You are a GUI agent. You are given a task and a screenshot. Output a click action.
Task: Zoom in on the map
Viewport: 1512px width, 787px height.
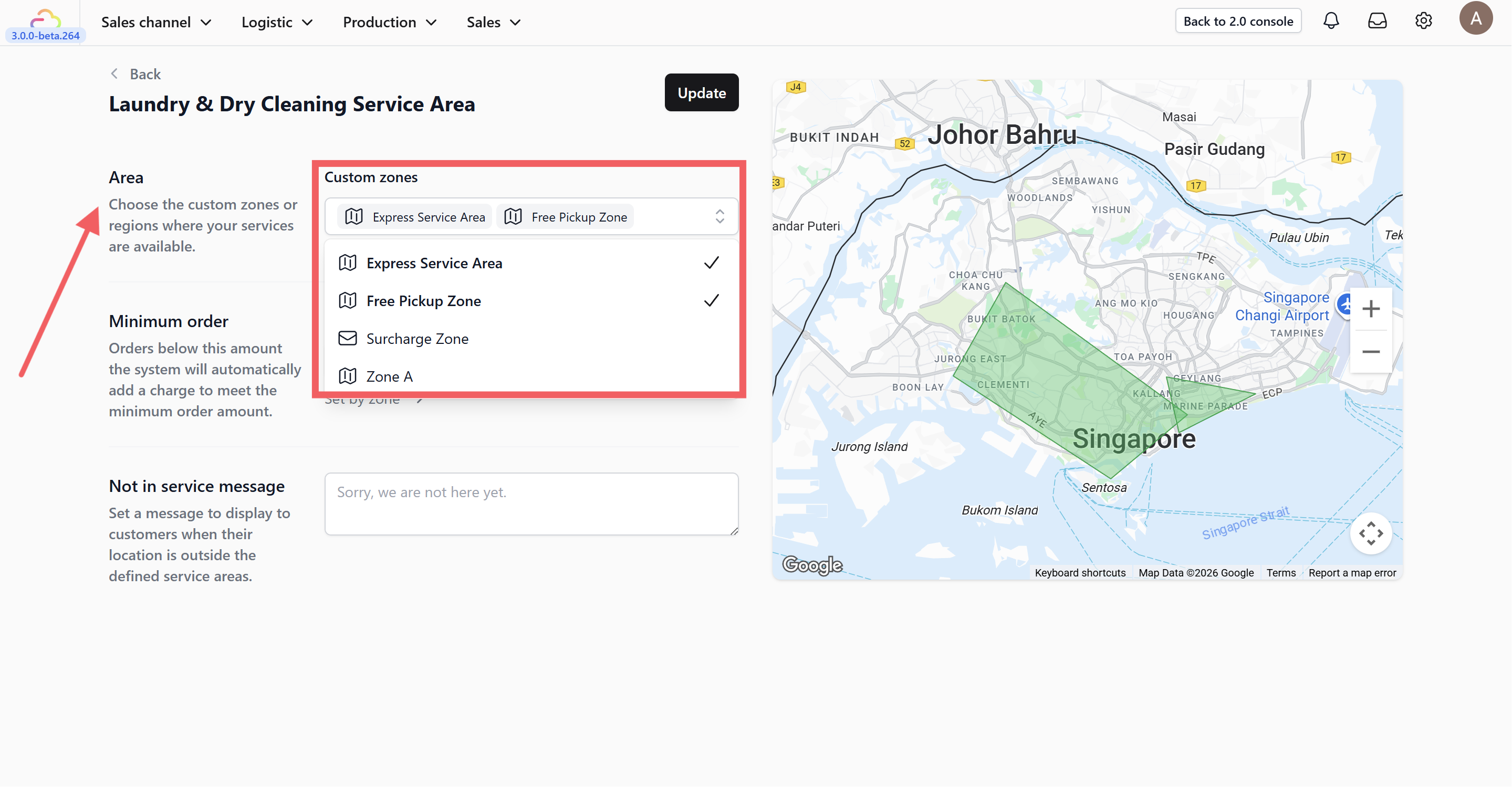click(x=1371, y=309)
